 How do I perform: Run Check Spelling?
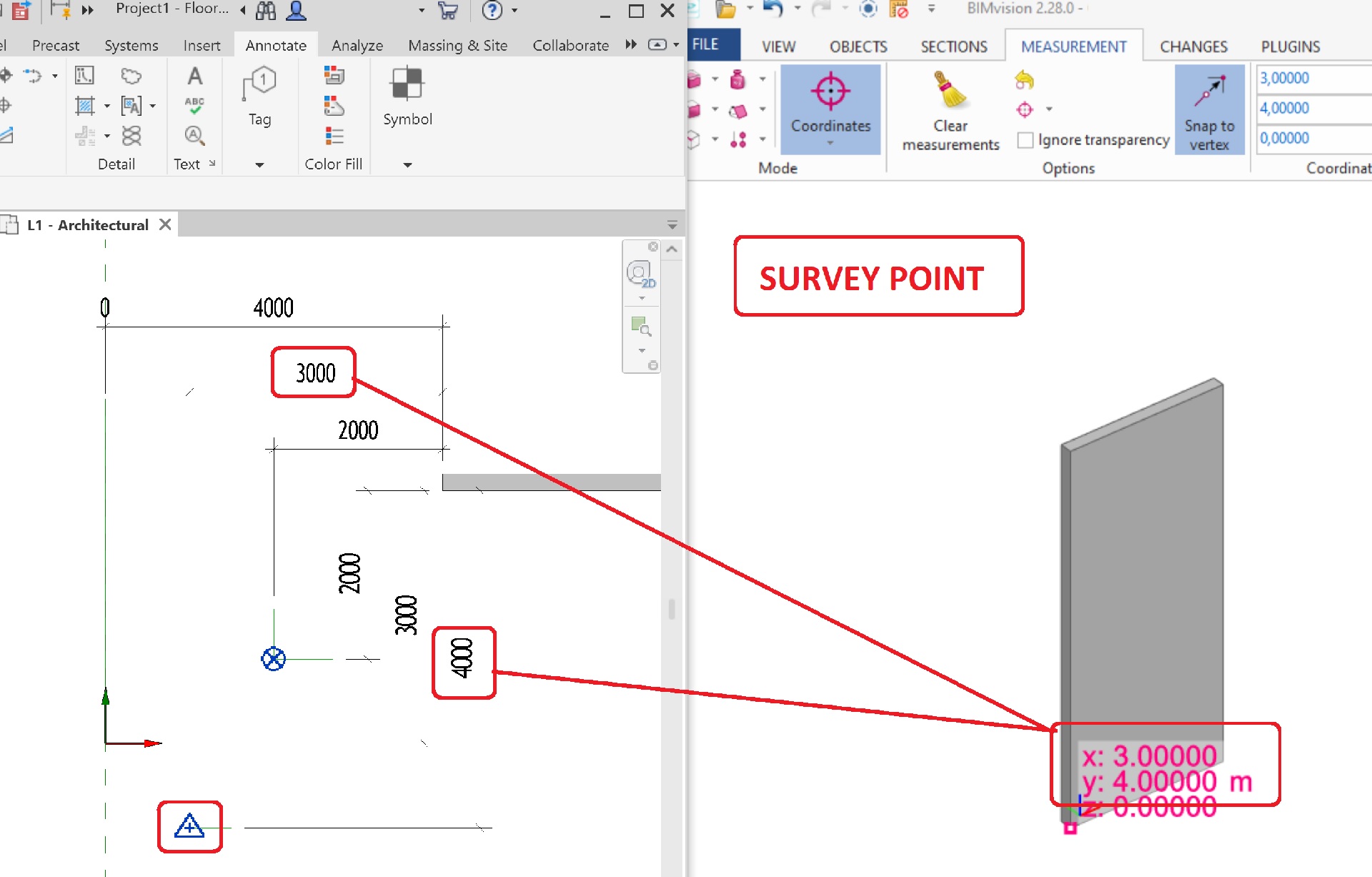[x=194, y=105]
